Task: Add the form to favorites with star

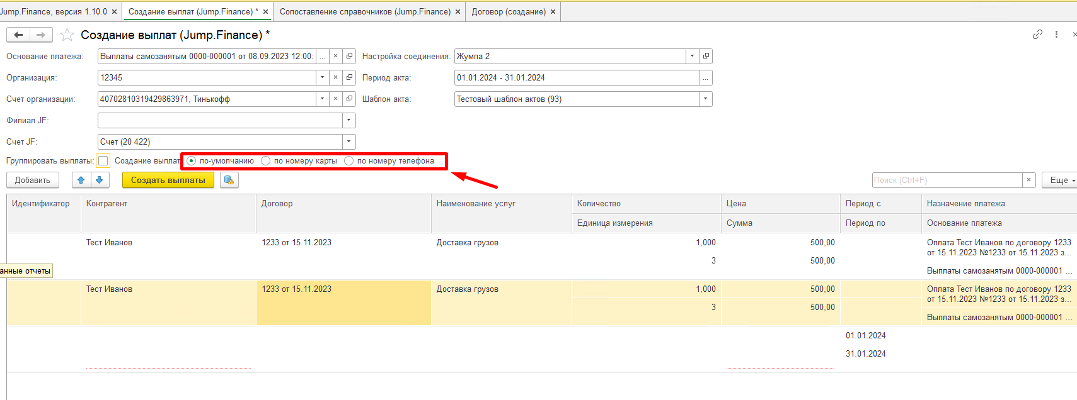Action: pos(67,35)
